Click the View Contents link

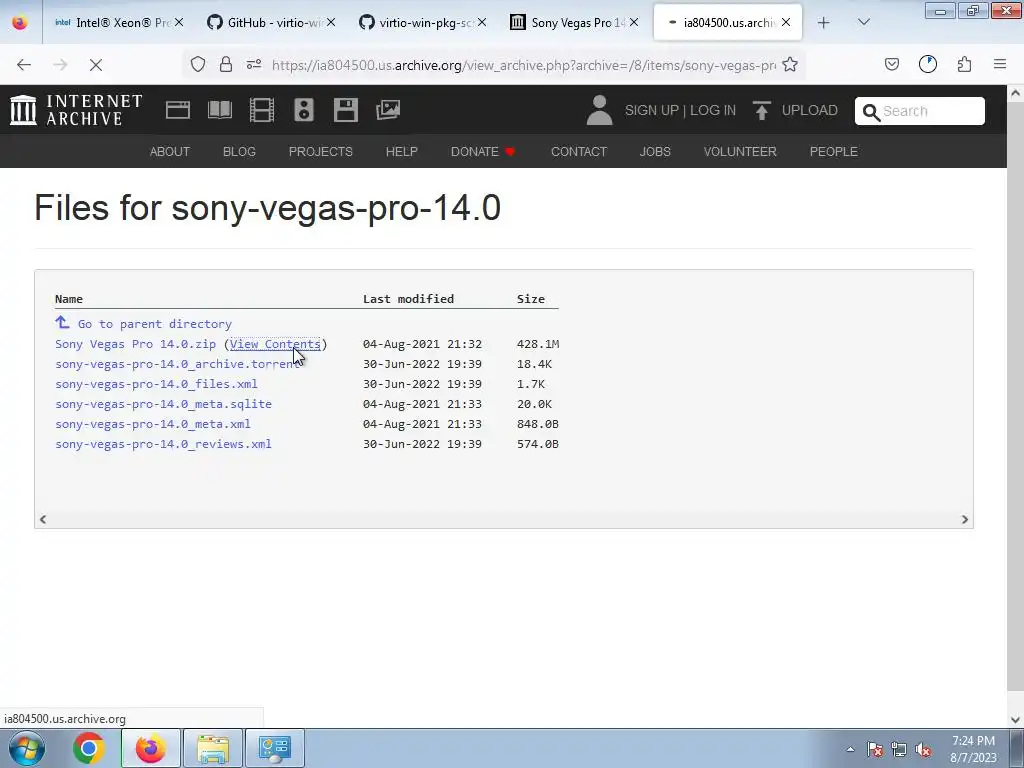275,344
